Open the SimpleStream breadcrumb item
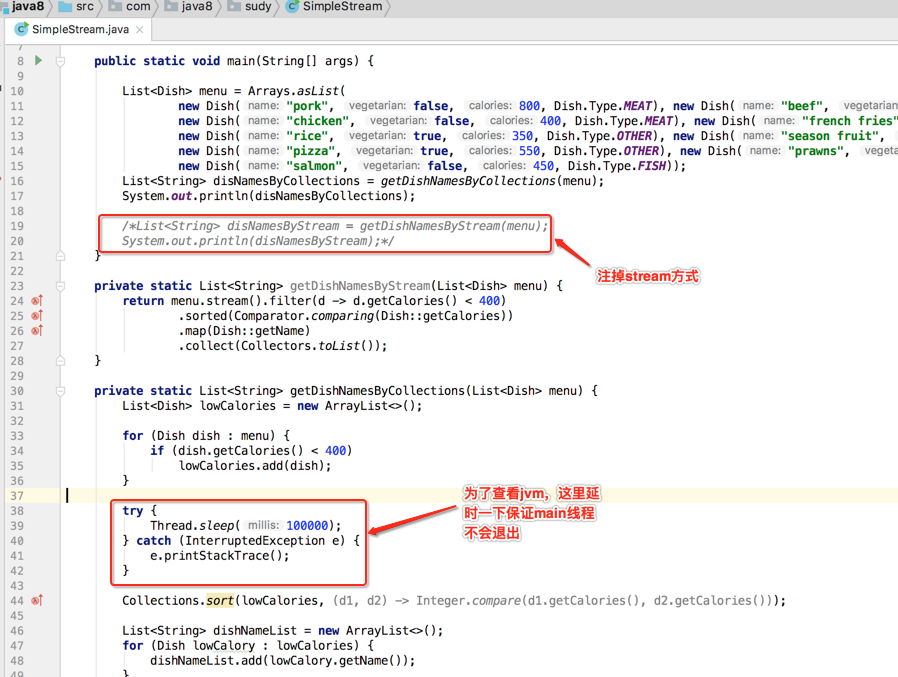The image size is (898, 677). (x=334, y=6)
